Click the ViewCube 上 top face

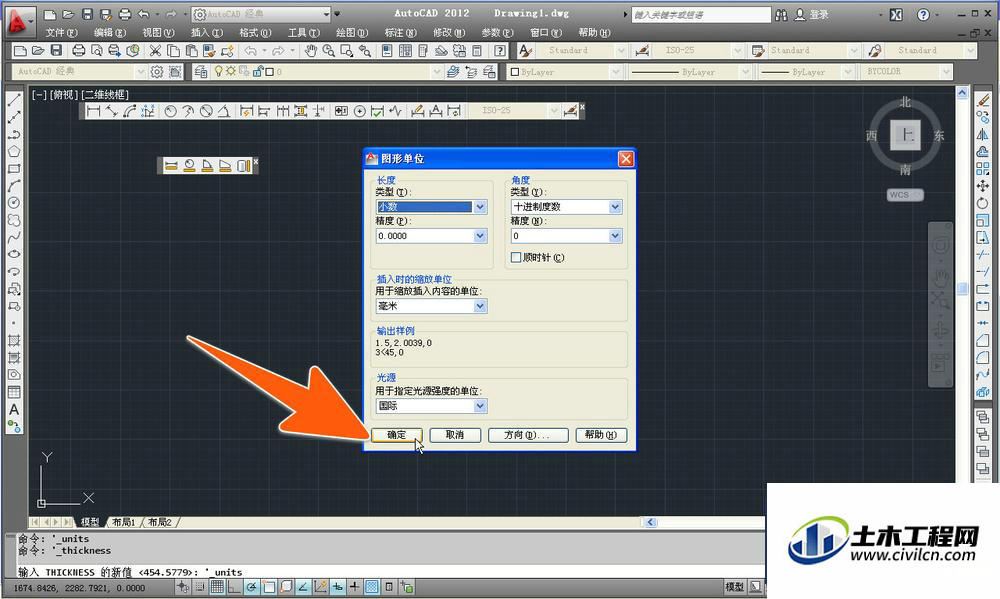[x=906, y=135]
